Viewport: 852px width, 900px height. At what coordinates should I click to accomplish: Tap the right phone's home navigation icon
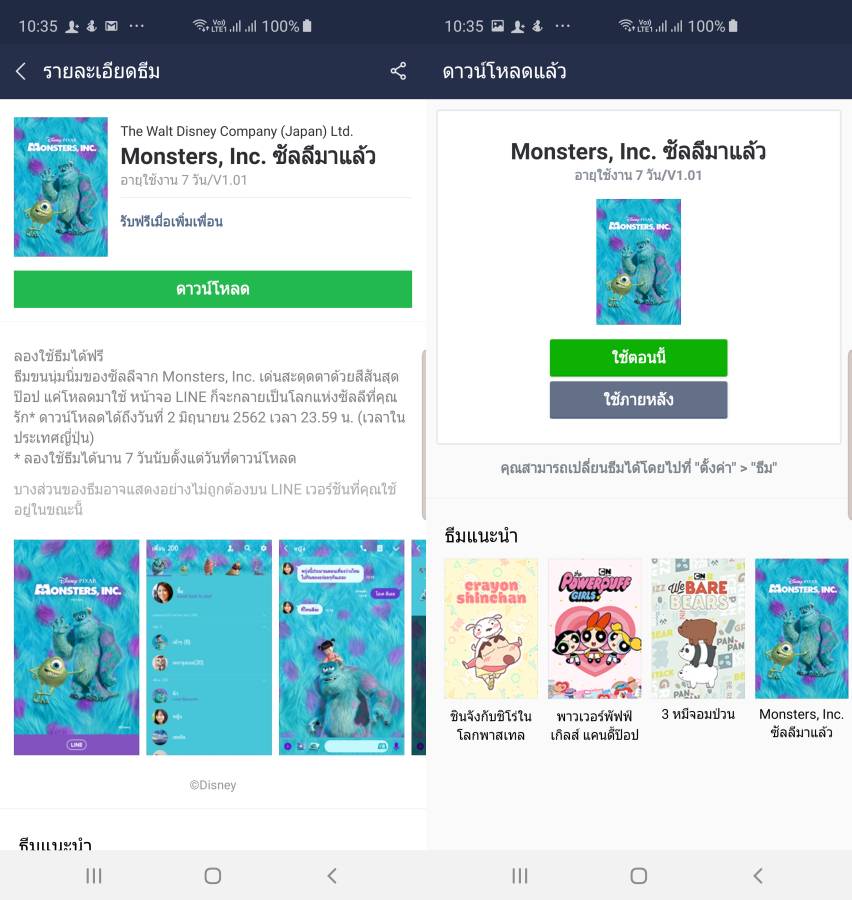(638, 876)
